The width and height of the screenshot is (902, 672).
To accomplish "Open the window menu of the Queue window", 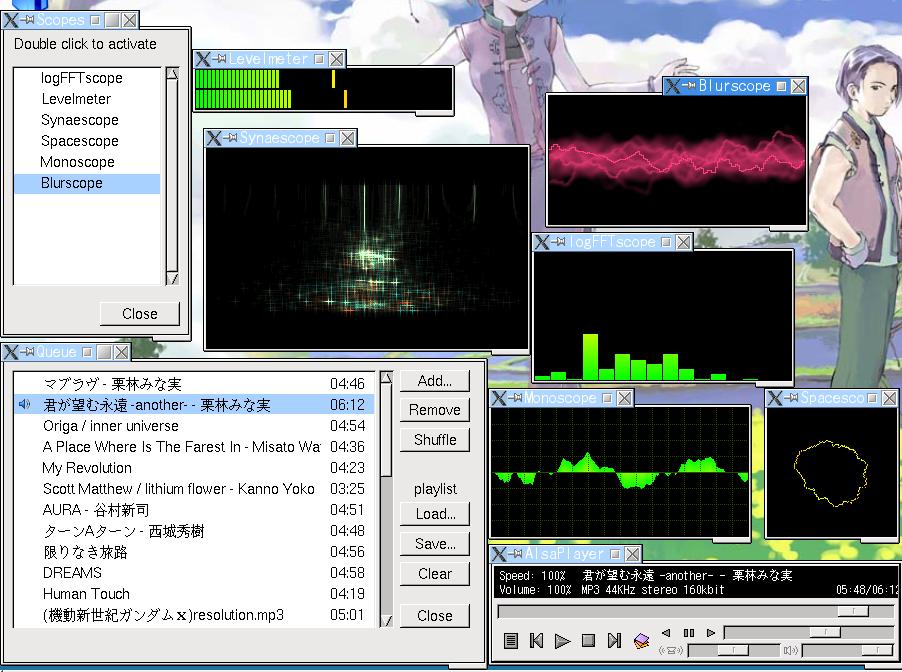I will pos(10,352).
